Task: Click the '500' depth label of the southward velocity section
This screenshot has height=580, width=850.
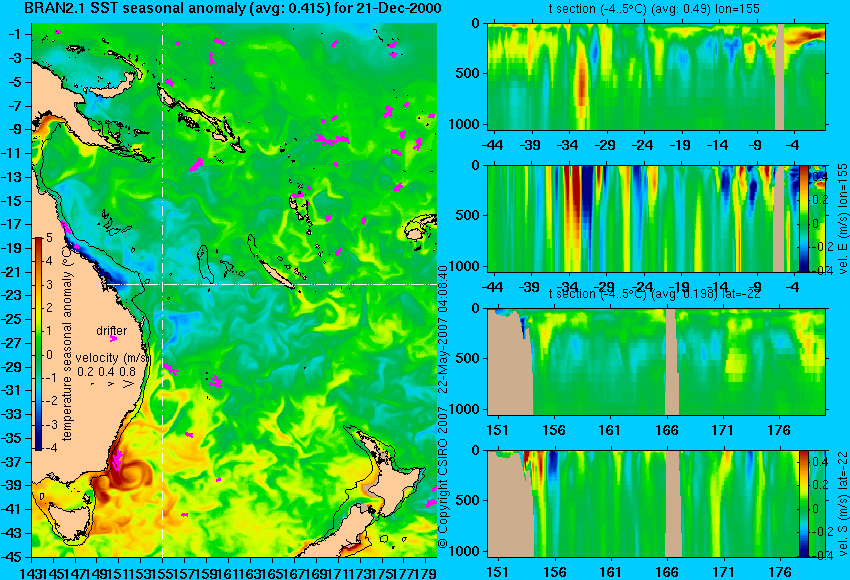Action: coord(467,501)
